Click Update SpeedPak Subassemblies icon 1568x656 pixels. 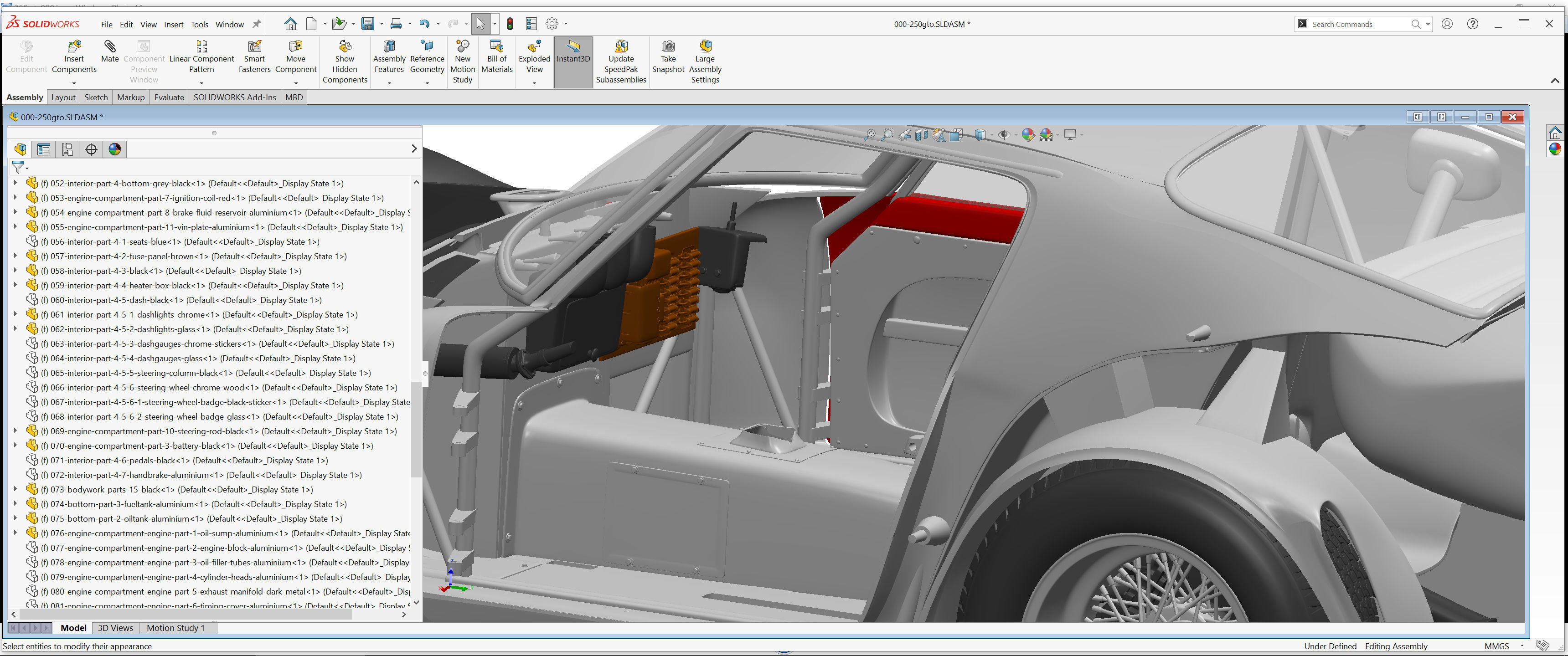621,47
